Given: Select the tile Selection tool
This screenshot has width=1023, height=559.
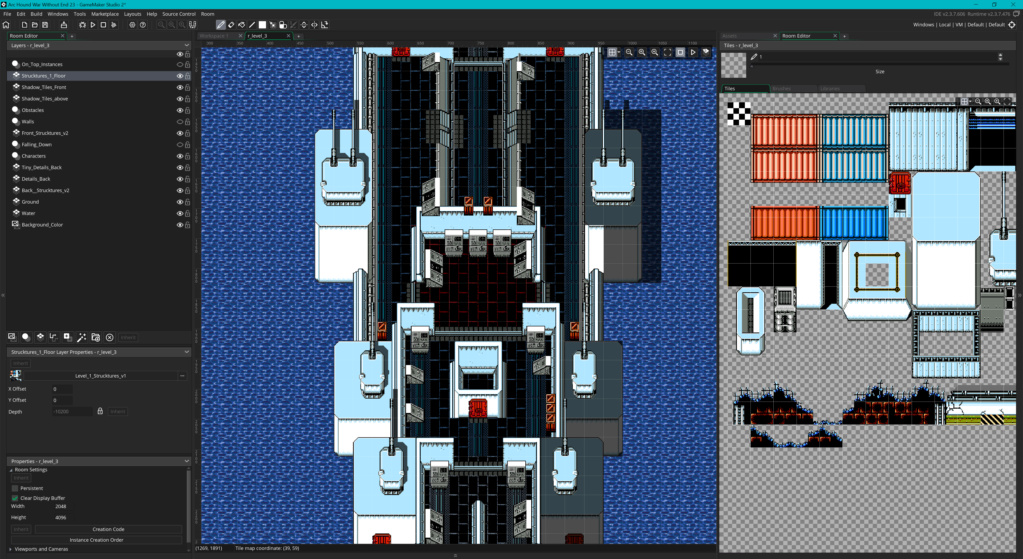Looking at the screenshot, I should (273, 25).
